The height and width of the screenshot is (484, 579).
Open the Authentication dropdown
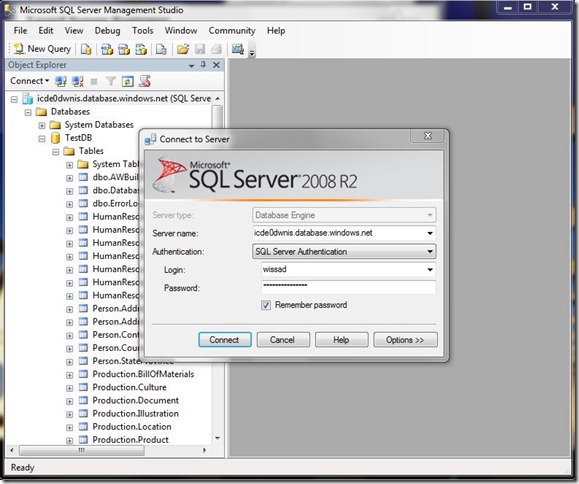pos(430,251)
